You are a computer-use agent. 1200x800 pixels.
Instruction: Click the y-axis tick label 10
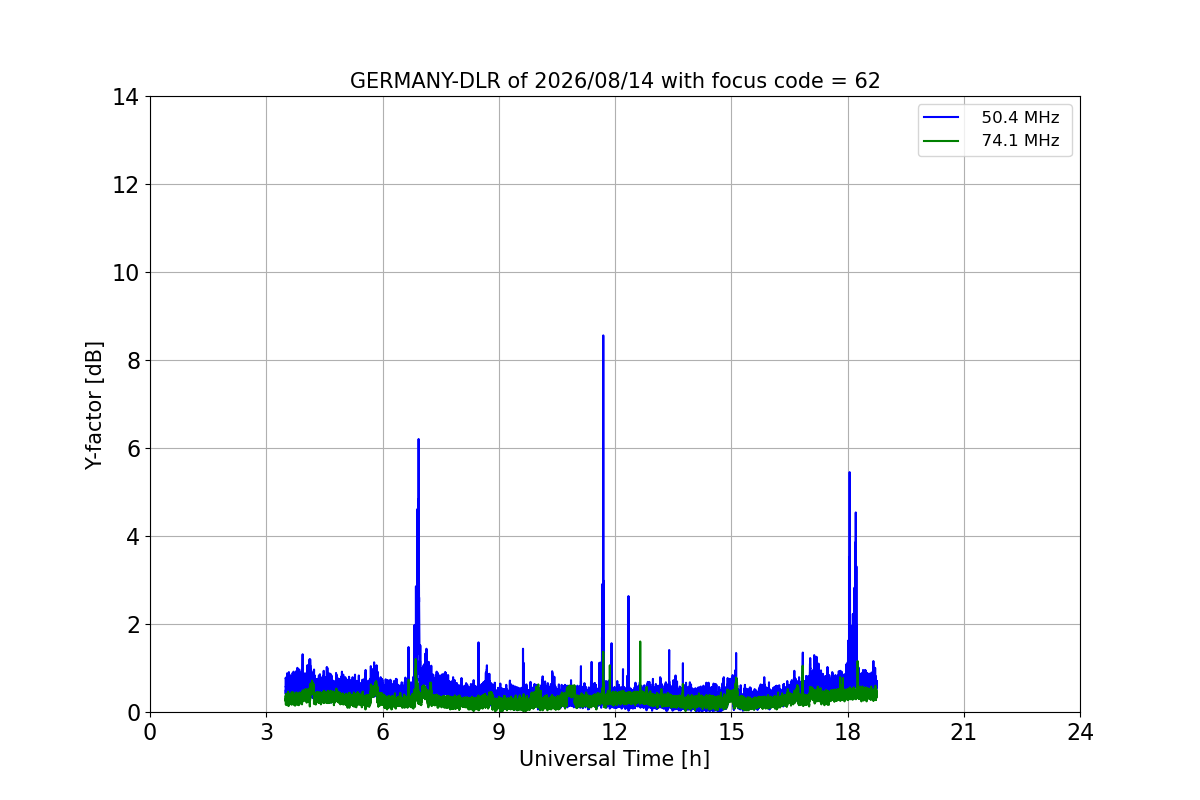(x=125, y=273)
